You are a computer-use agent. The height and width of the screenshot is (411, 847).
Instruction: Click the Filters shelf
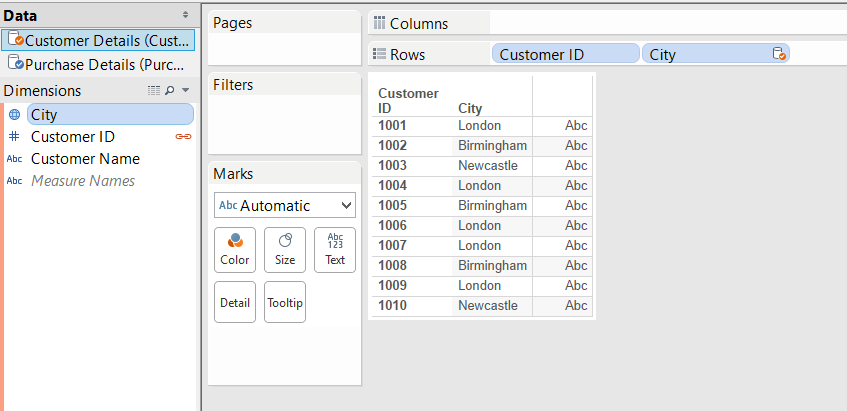click(x=284, y=114)
